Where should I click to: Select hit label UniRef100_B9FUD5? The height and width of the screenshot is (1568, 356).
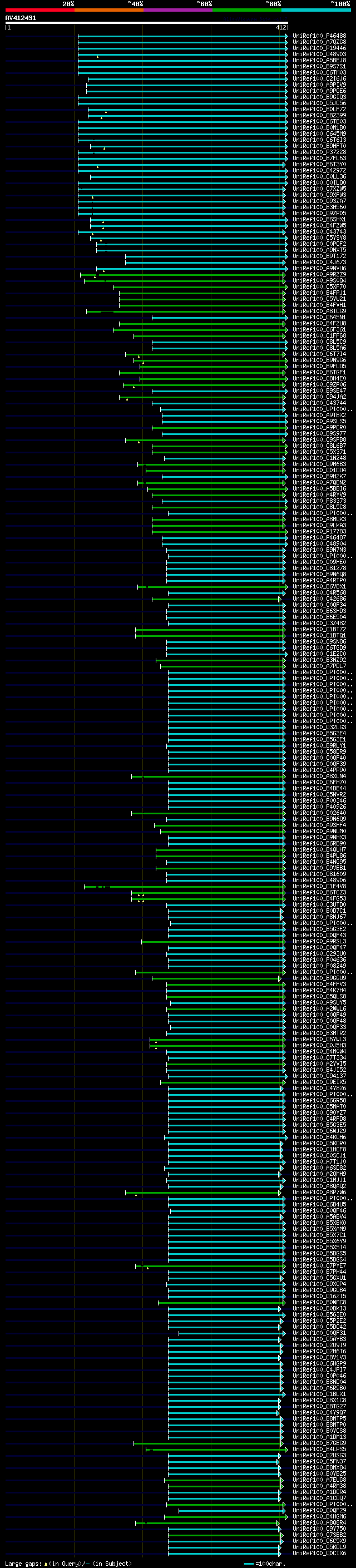click(319, 367)
